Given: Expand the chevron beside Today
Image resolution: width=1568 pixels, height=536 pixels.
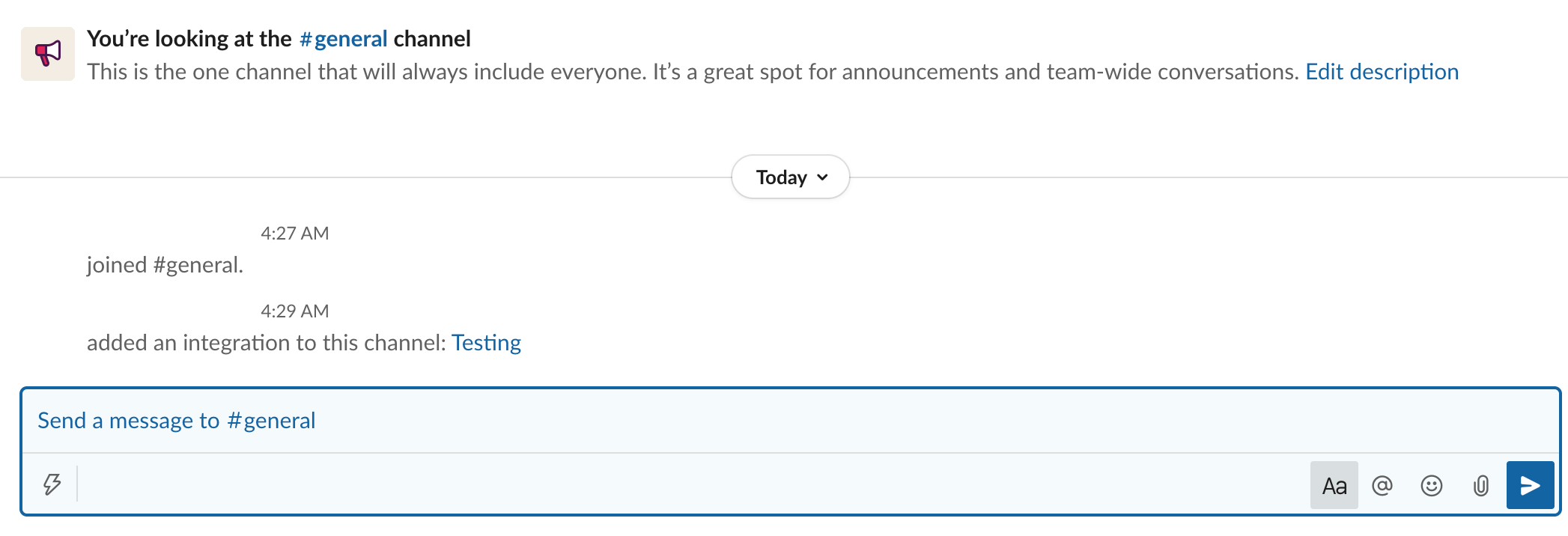Looking at the screenshot, I should (x=823, y=177).
